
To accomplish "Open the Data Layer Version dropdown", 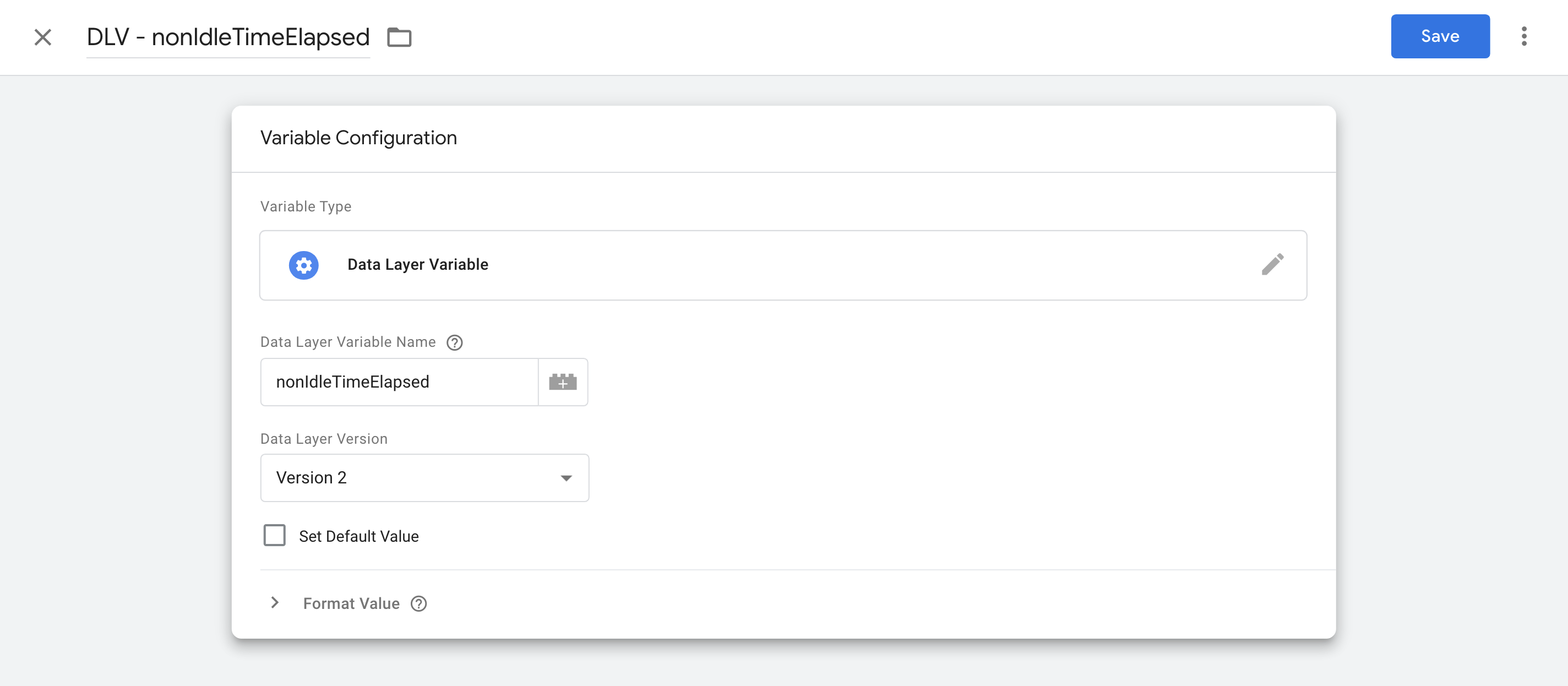I will [x=424, y=478].
